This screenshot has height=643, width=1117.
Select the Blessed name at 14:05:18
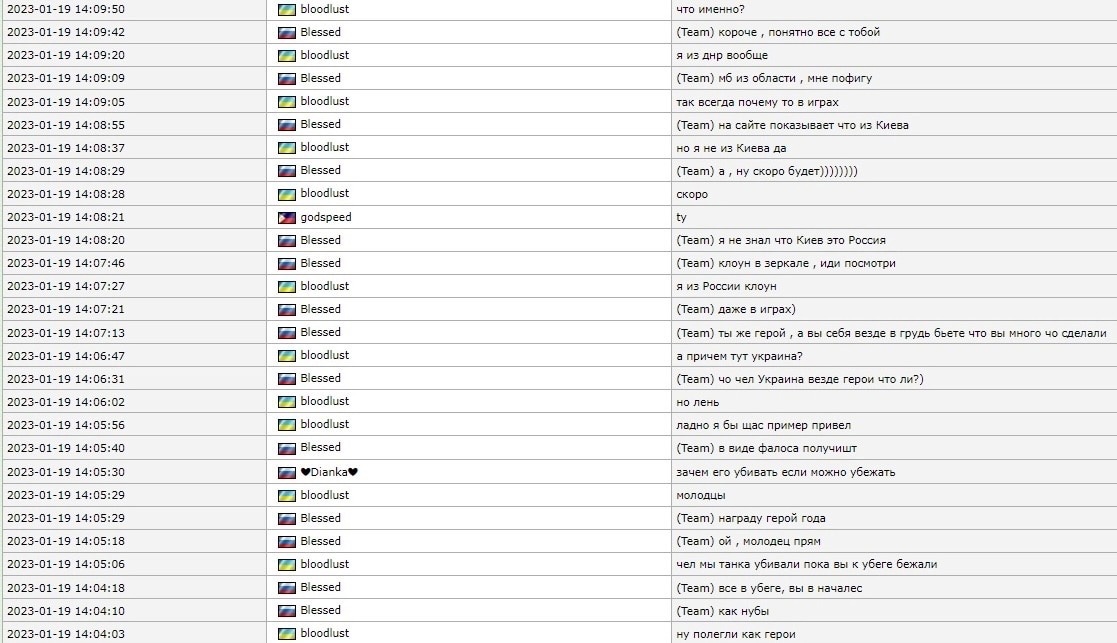tap(321, 541)
